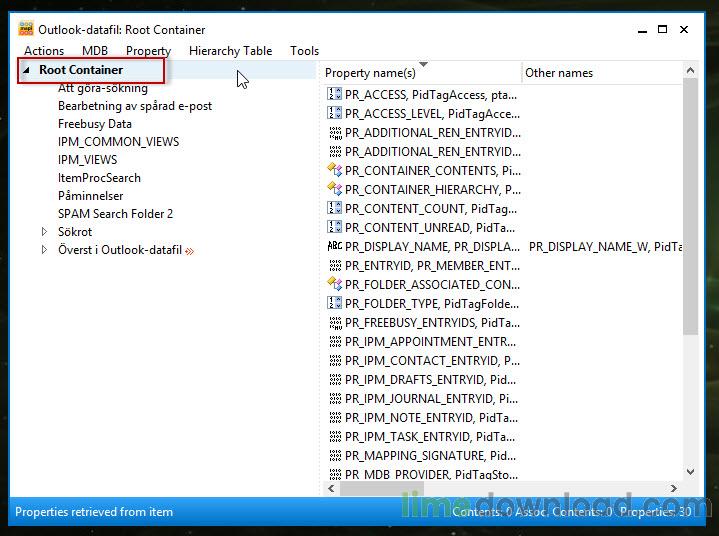
Task: Click the vertical scrollbar down arrow
Action: (x=690, y=472)
